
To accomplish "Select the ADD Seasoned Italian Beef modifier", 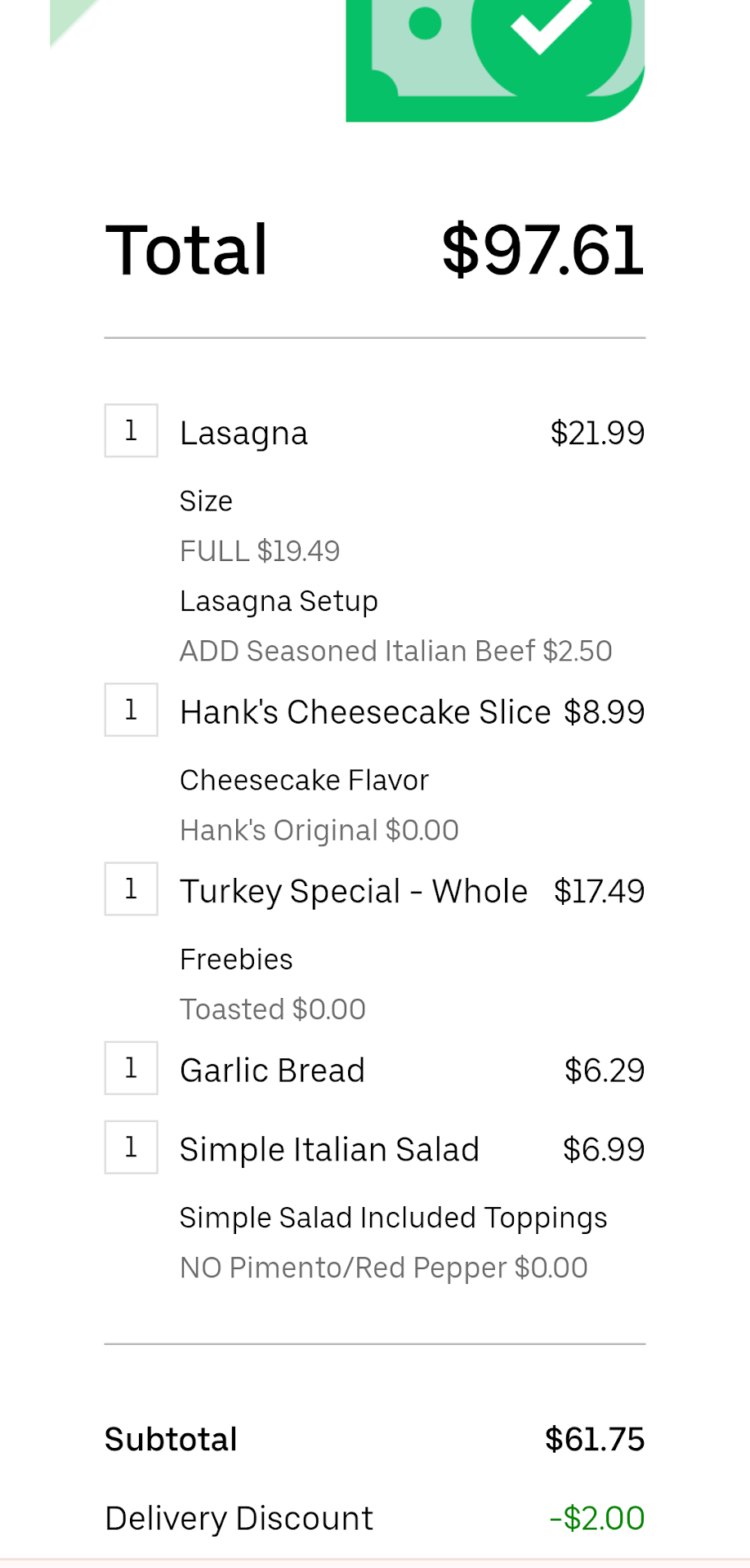I will click(x=395, y=651).
